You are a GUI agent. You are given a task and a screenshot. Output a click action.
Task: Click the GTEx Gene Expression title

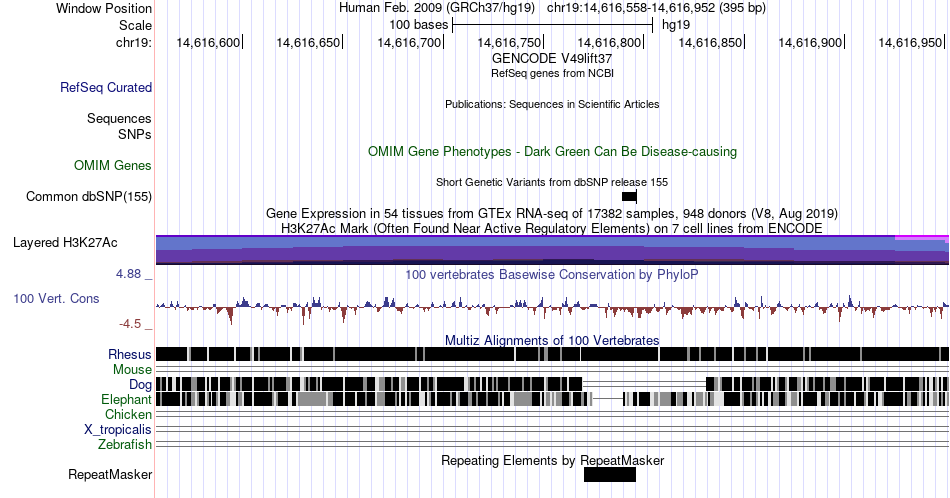552,214
